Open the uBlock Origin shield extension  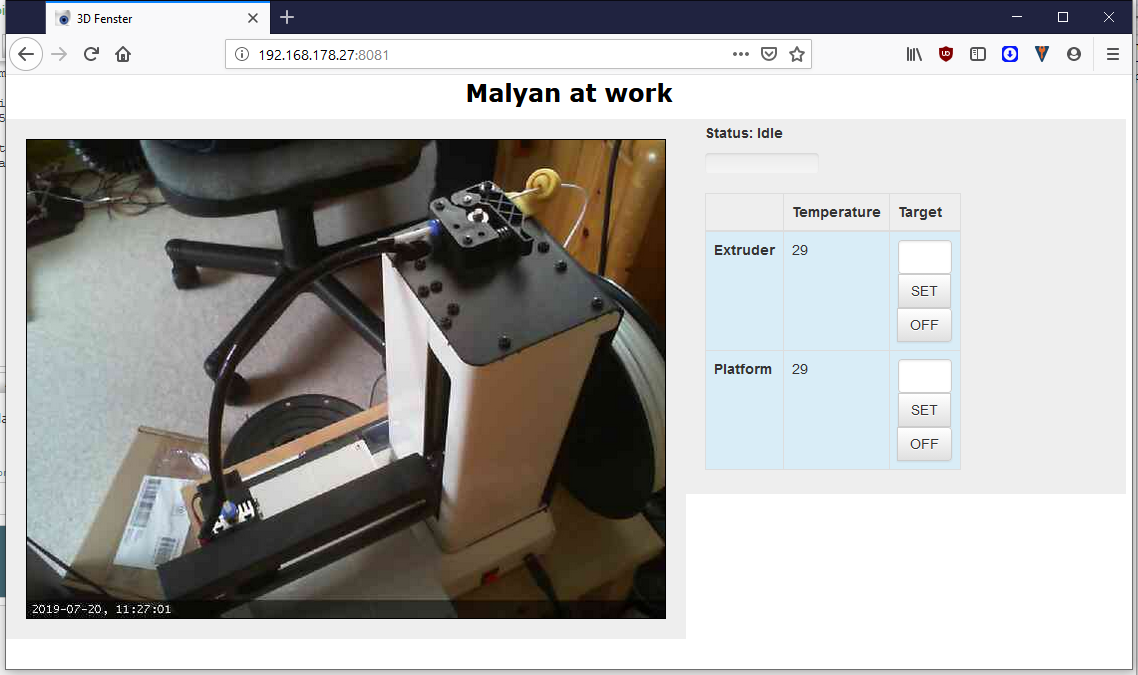[x=946, y=54]
